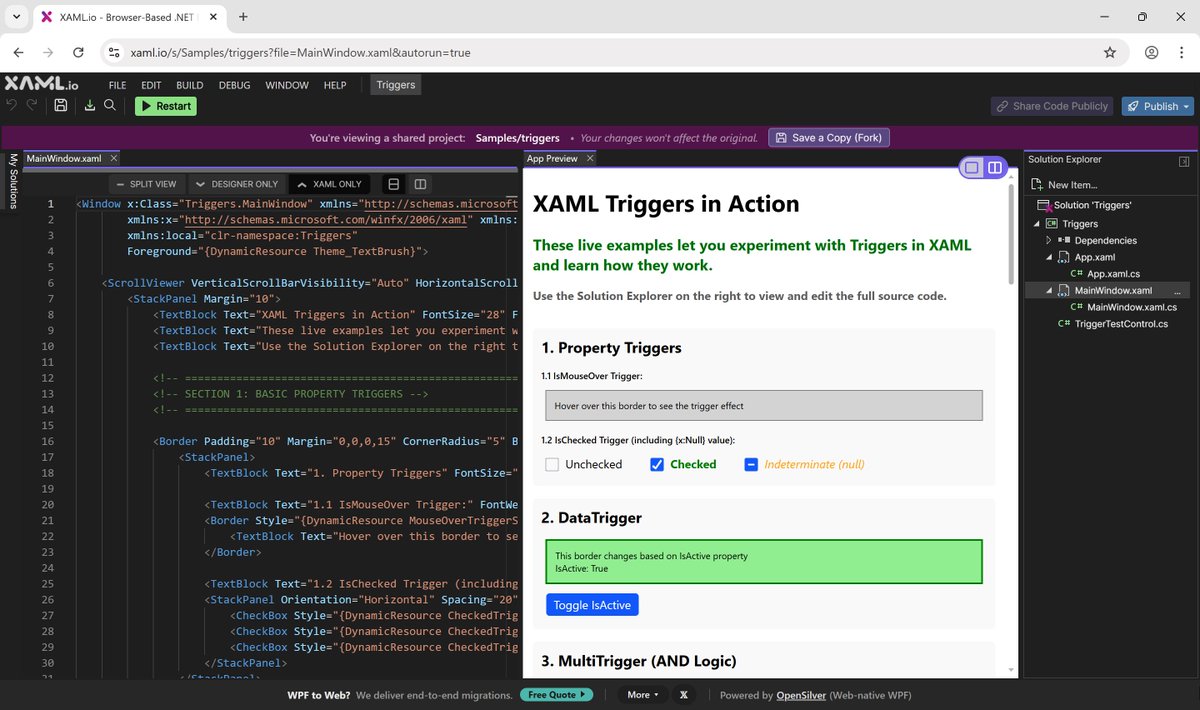Switch to Designer Only mode
1200x710 pixels.
[237, 184]
